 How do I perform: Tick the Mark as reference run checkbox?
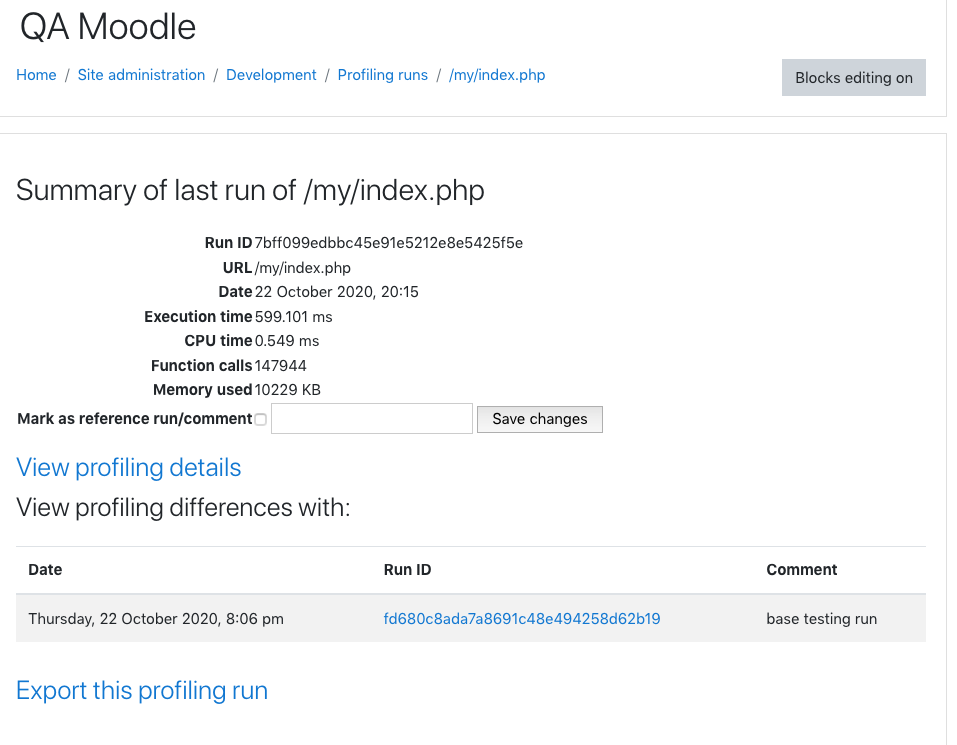pyautogui.click(x=261, y=419)
